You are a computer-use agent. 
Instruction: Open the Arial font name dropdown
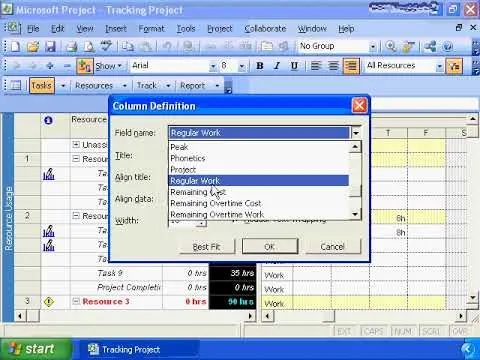point(213,66)
